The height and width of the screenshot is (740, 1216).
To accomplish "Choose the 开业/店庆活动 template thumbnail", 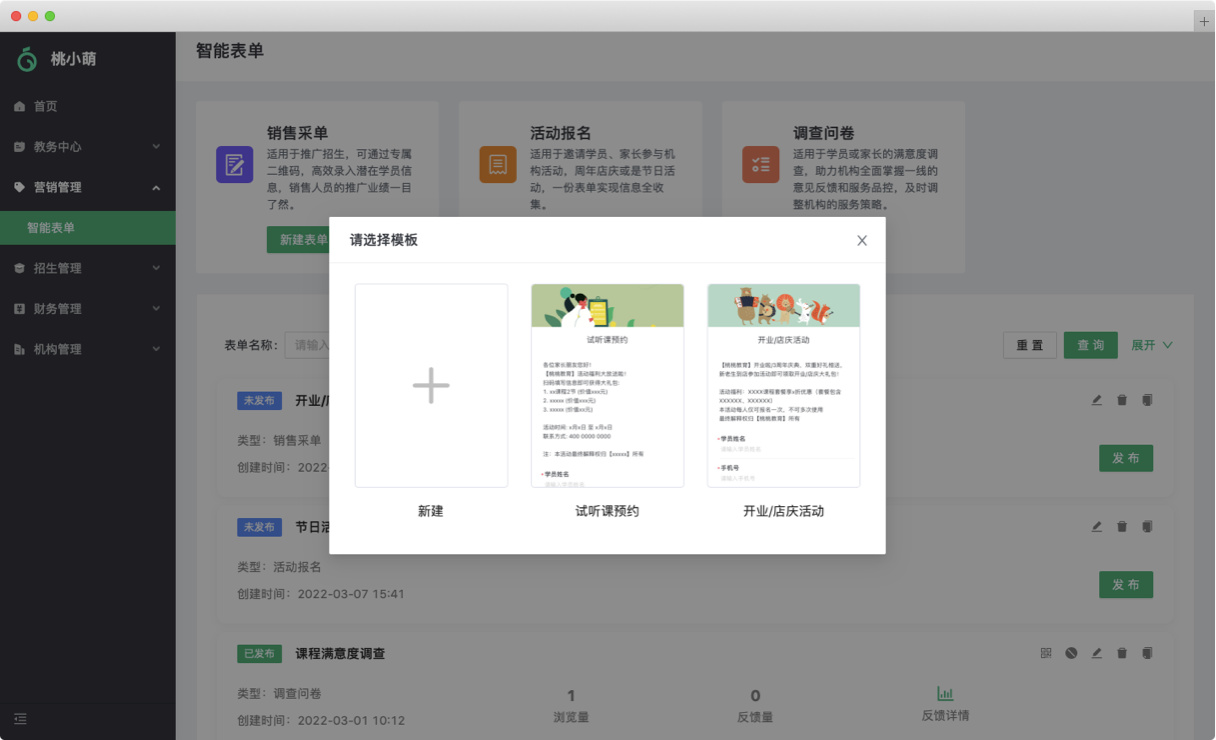I will [x=783, y=386].
